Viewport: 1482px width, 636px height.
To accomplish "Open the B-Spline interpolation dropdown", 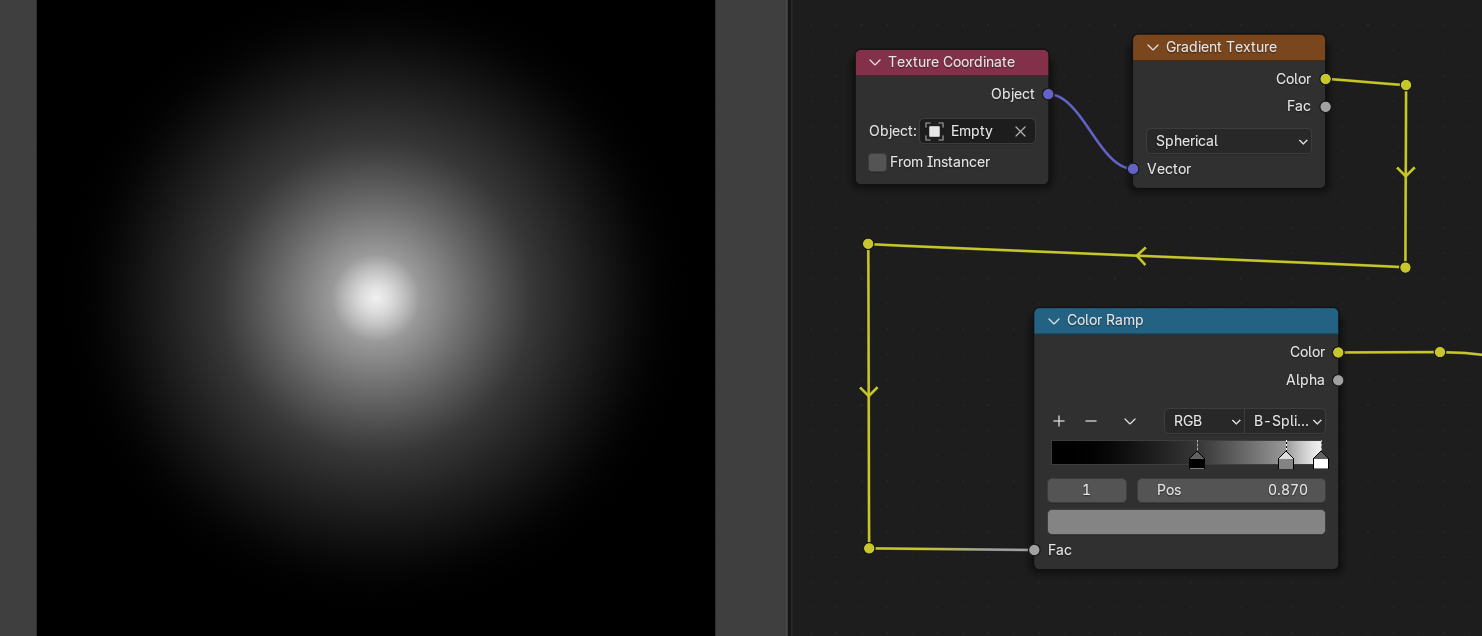I will [1285, 421].
